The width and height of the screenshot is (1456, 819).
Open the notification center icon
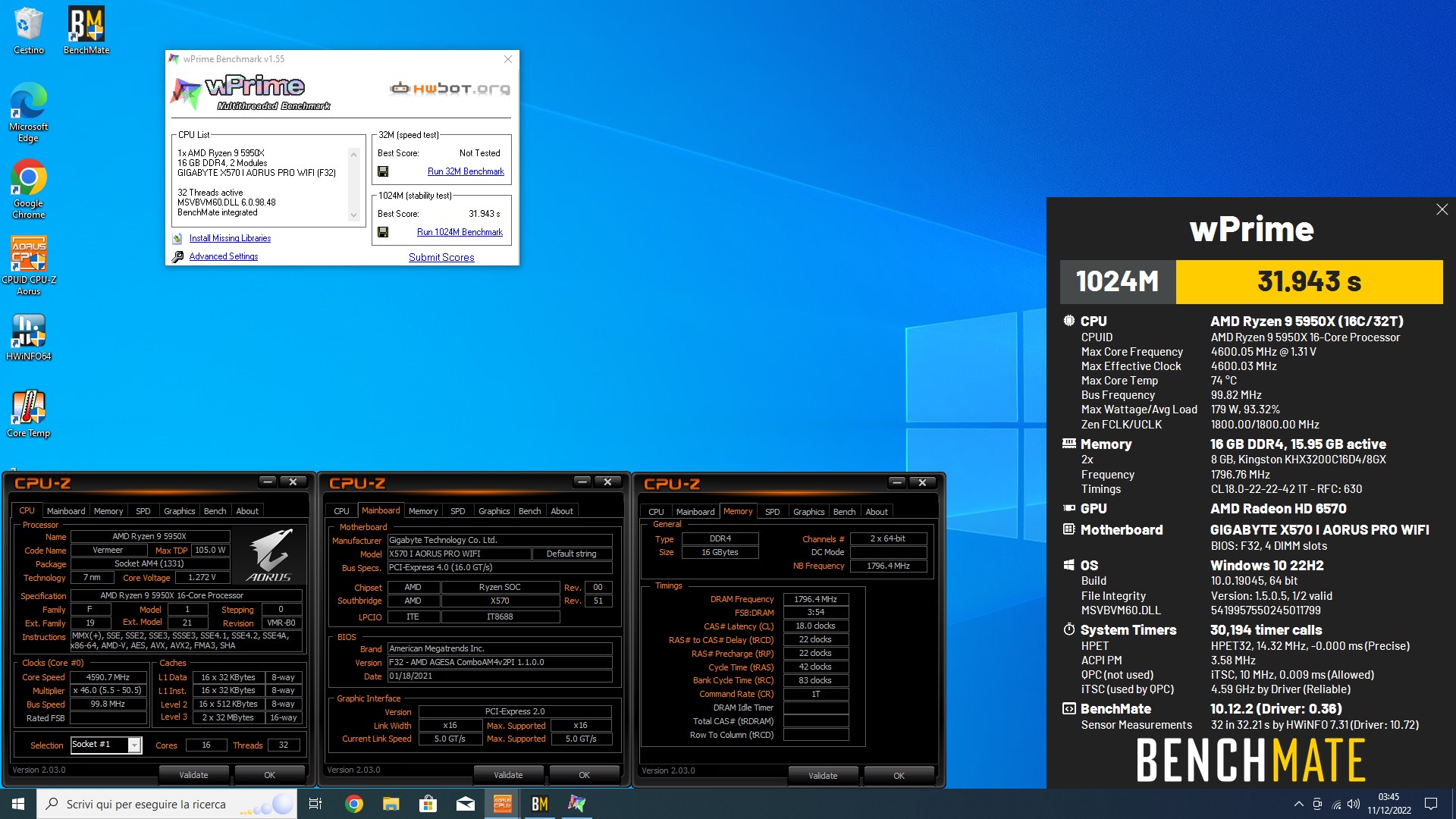pos(1431,804)
